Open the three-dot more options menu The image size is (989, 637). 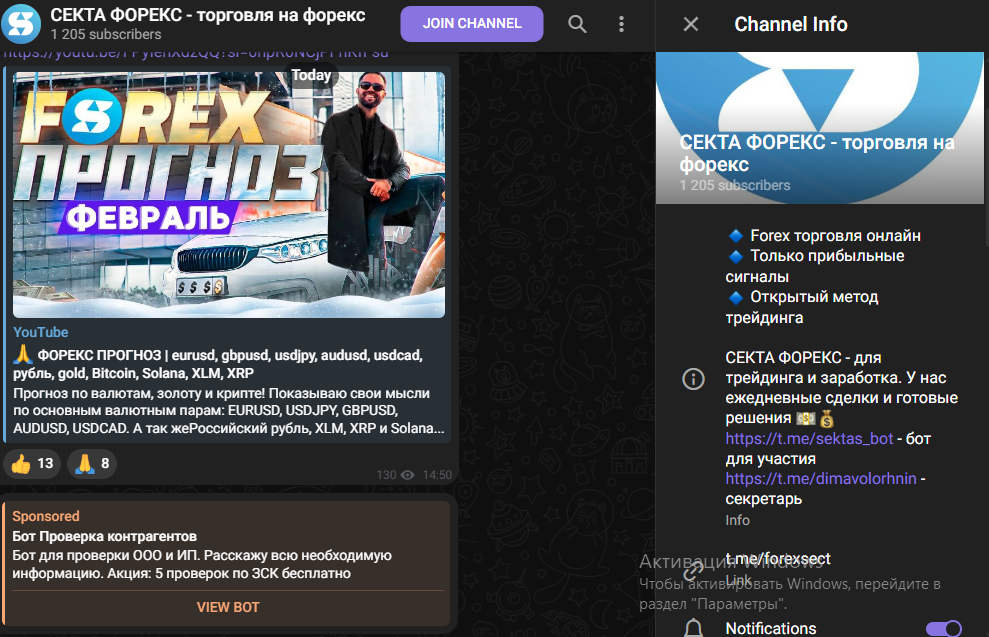(621, 24)
